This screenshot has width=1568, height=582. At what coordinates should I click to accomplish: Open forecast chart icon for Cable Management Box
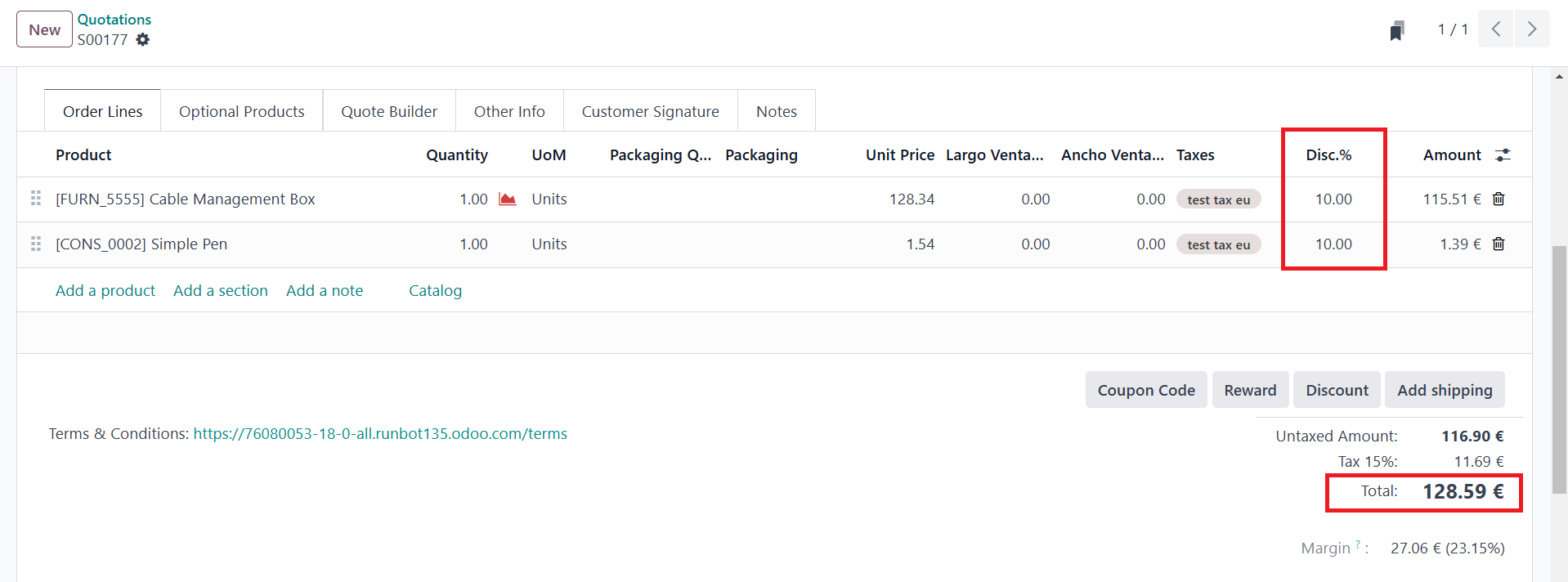point(508,199)
